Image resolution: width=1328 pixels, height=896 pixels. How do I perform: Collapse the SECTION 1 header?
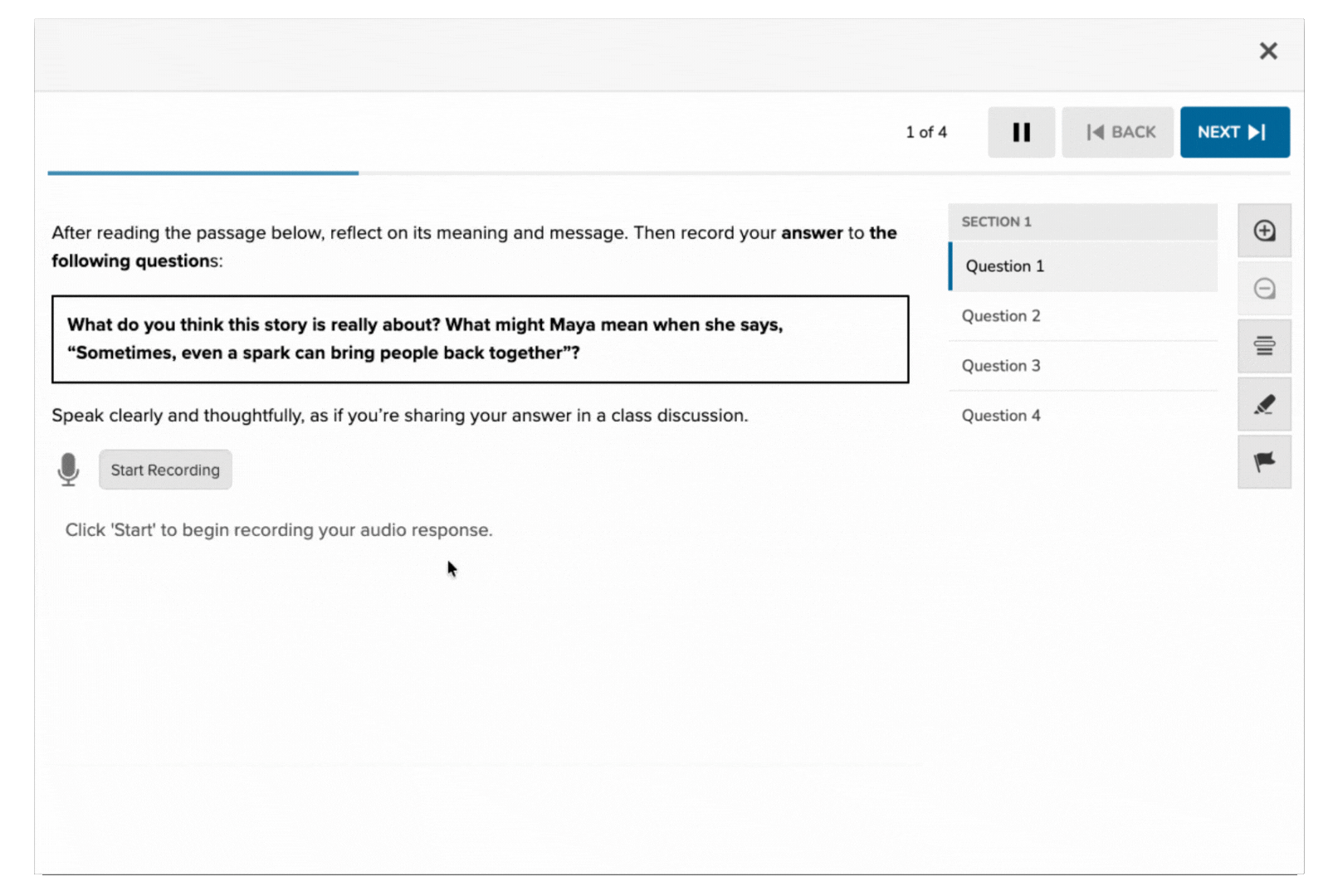[1082, 222]
